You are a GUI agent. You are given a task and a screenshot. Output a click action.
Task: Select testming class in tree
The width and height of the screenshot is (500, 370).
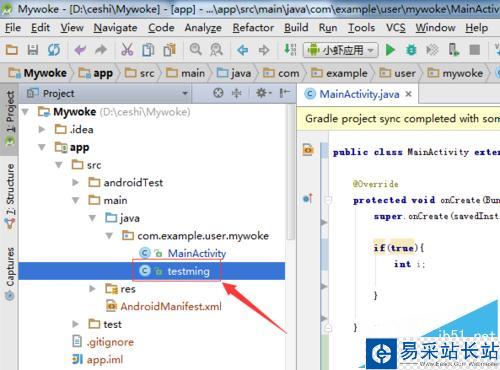point(188,271)
